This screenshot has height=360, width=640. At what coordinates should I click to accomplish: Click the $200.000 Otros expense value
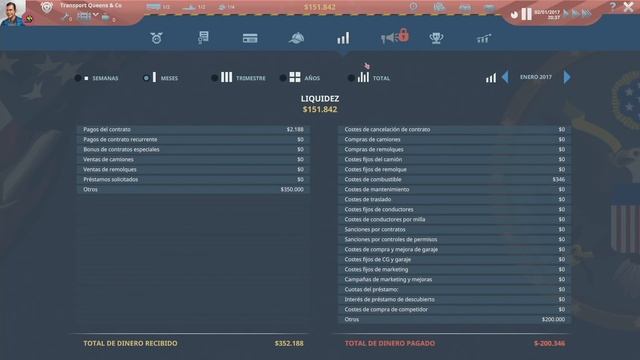[553, 320]
